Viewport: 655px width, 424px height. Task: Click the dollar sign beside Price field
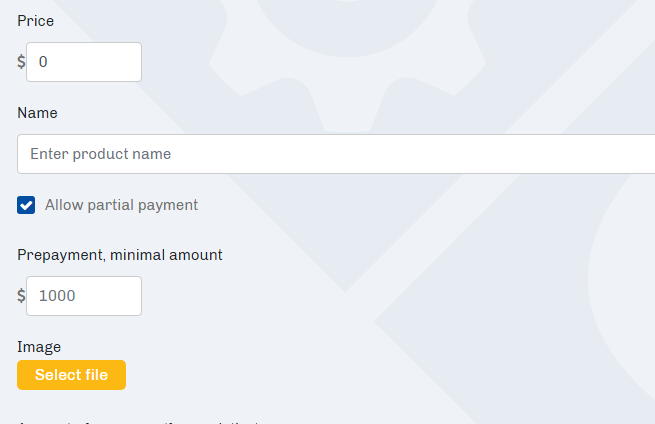[x=21, y=62]
